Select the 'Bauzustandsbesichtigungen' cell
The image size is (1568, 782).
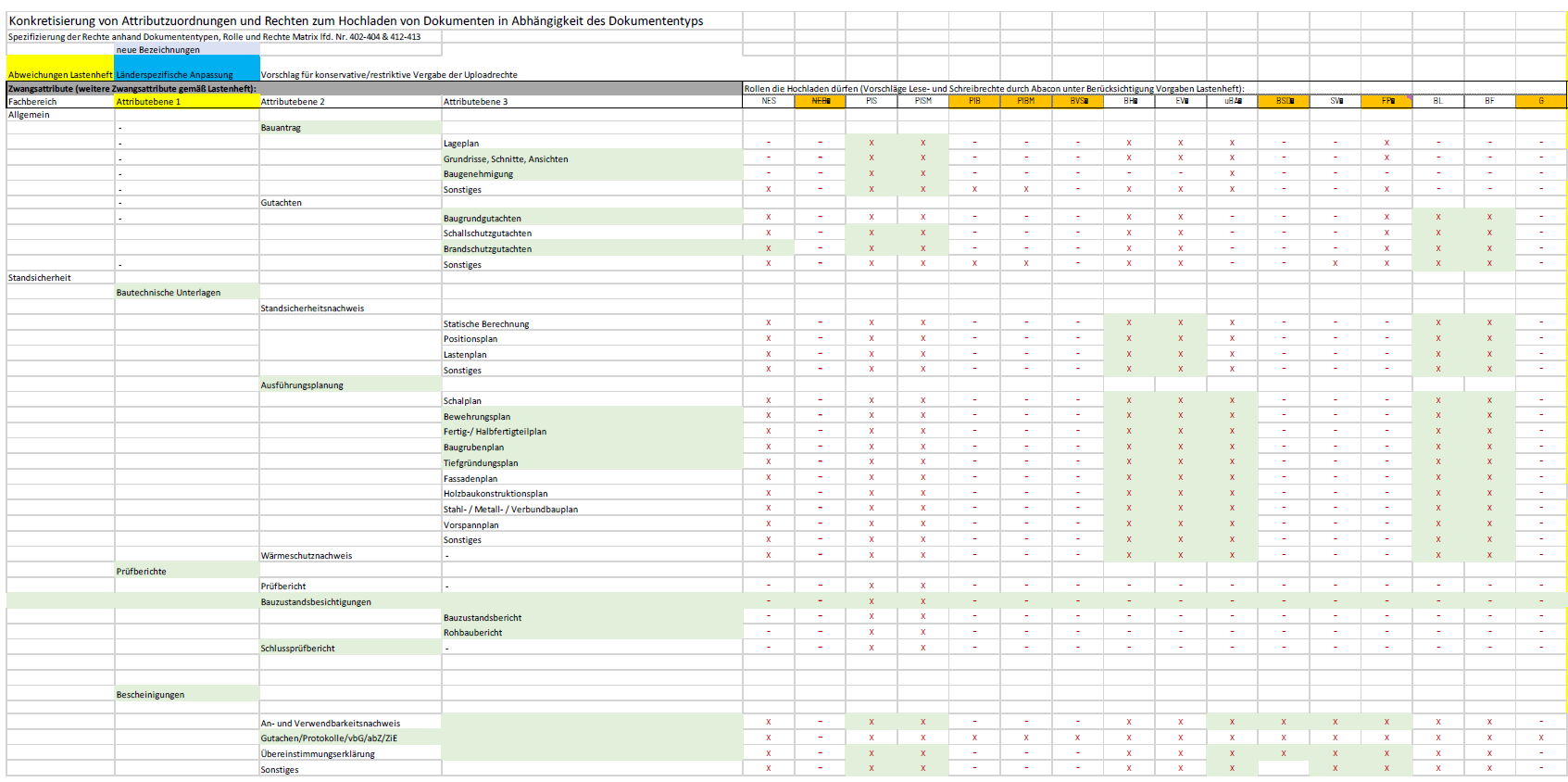click(x=350, y=602)
